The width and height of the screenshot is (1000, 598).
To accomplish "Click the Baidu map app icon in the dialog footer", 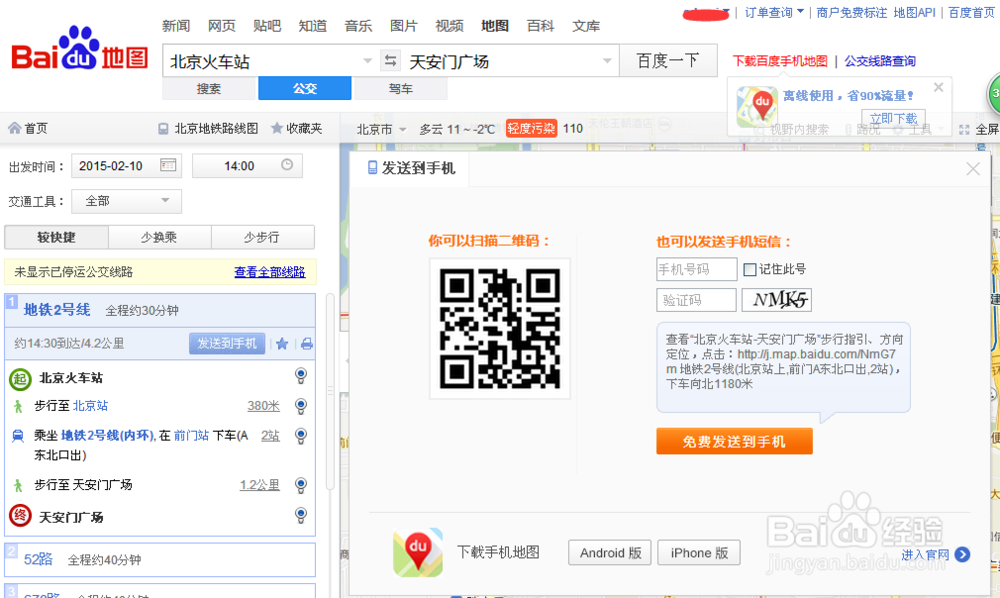I will (418, 552).
